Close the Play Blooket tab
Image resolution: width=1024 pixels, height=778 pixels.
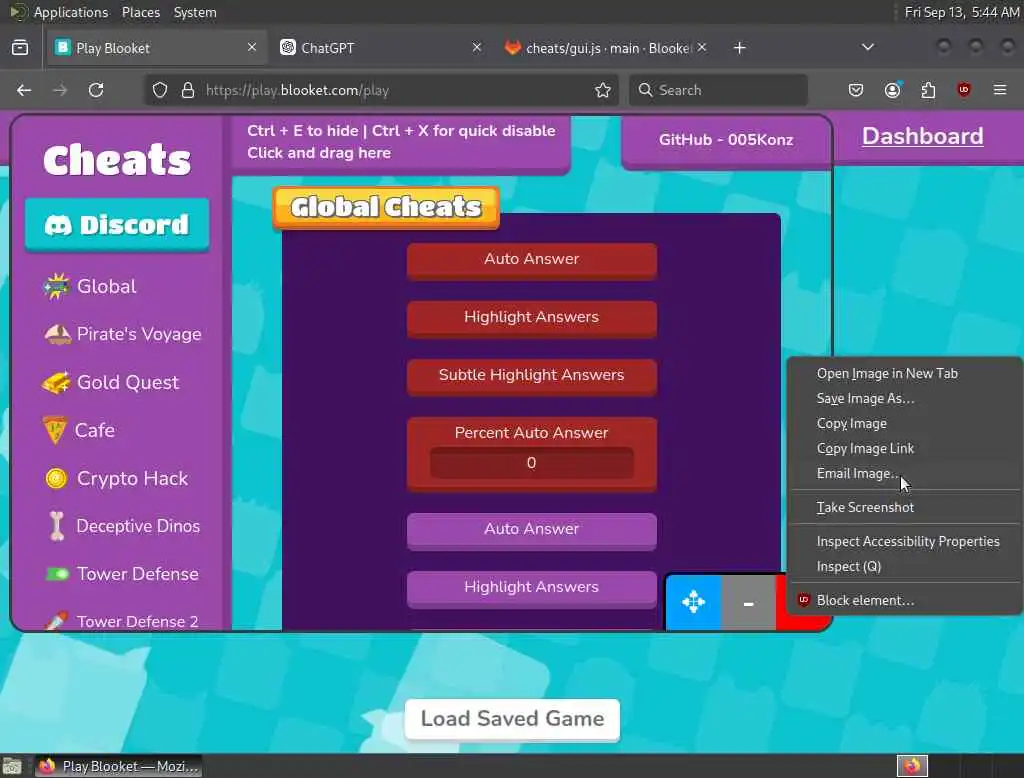pos(252,47)
